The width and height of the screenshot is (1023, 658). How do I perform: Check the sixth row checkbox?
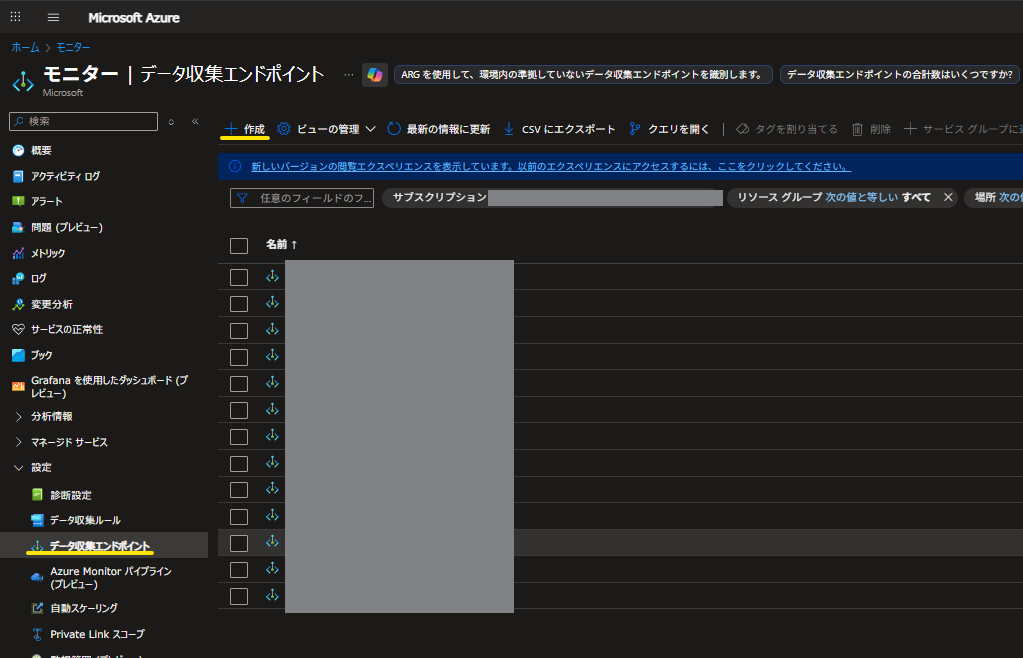[239, 410]
